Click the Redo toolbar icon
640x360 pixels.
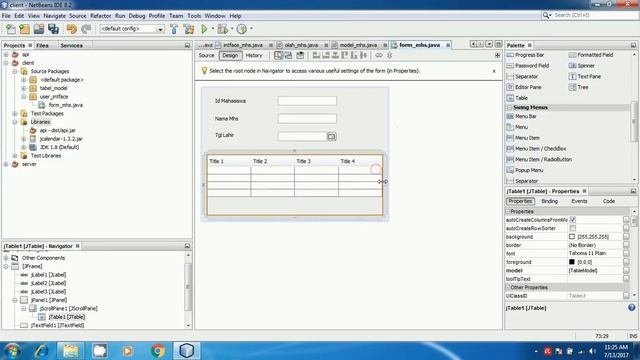tap(86, 29)
